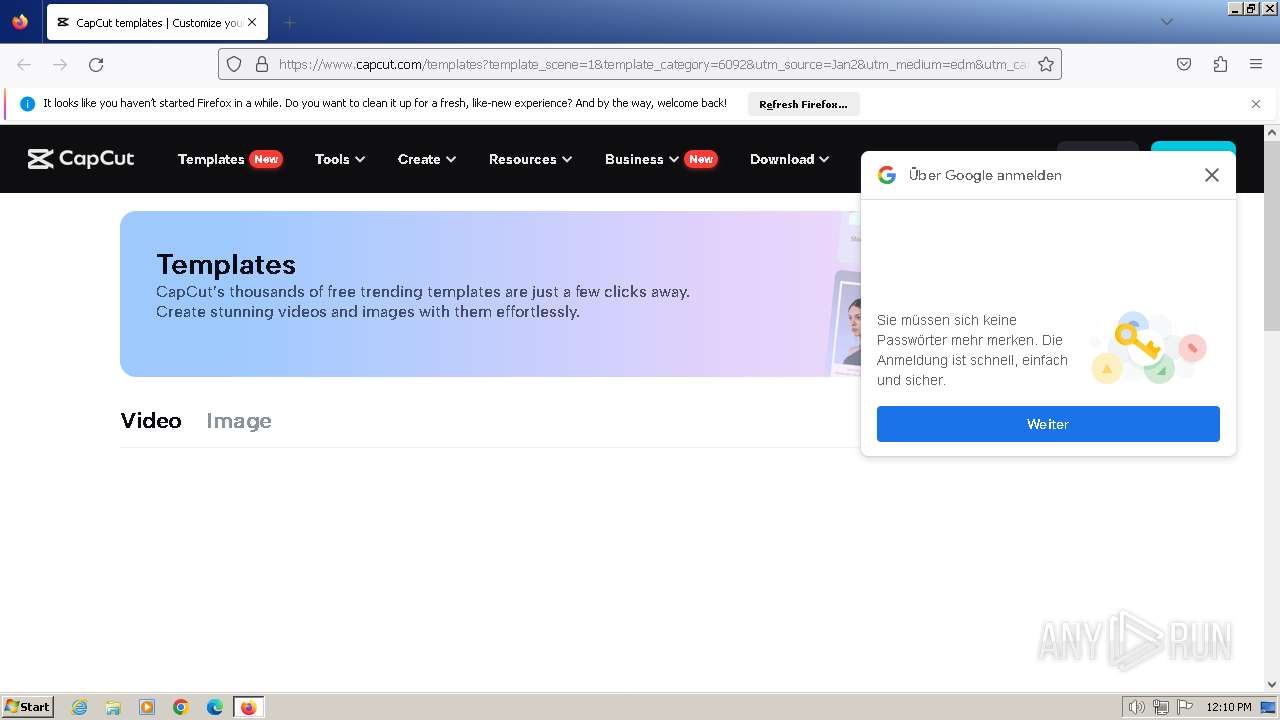Open Microsoft Edge from the taskbar
The image size is (1280, 720).
click(215, 707)
